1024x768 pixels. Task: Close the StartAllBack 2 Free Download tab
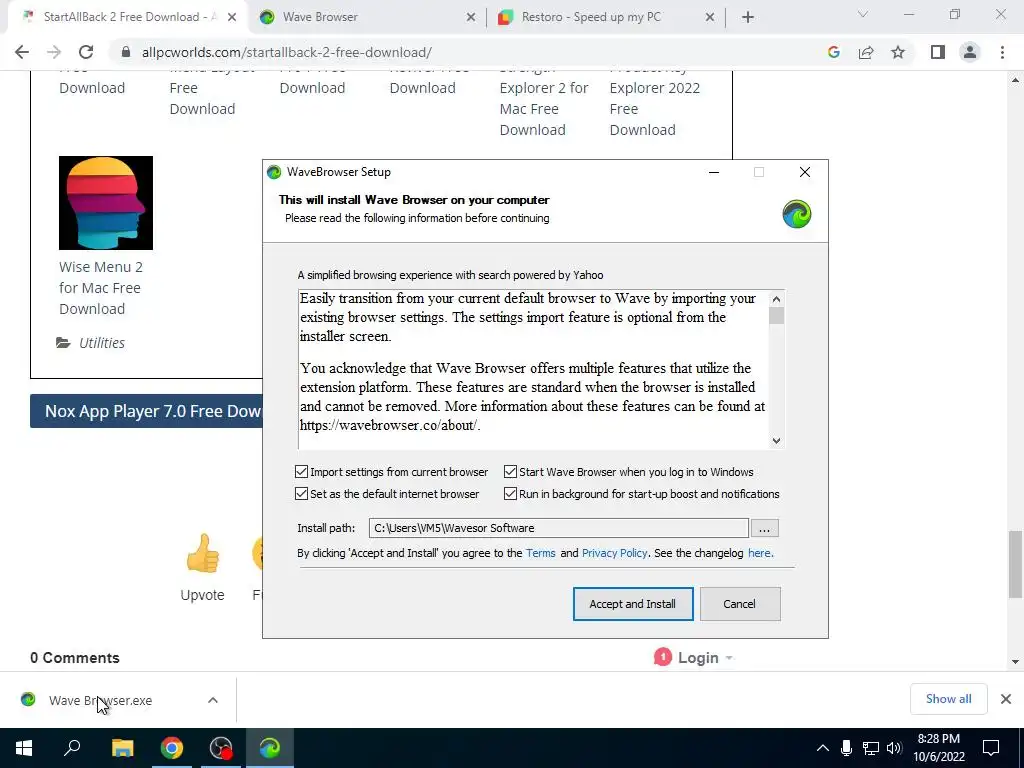[x=232, y=18]
